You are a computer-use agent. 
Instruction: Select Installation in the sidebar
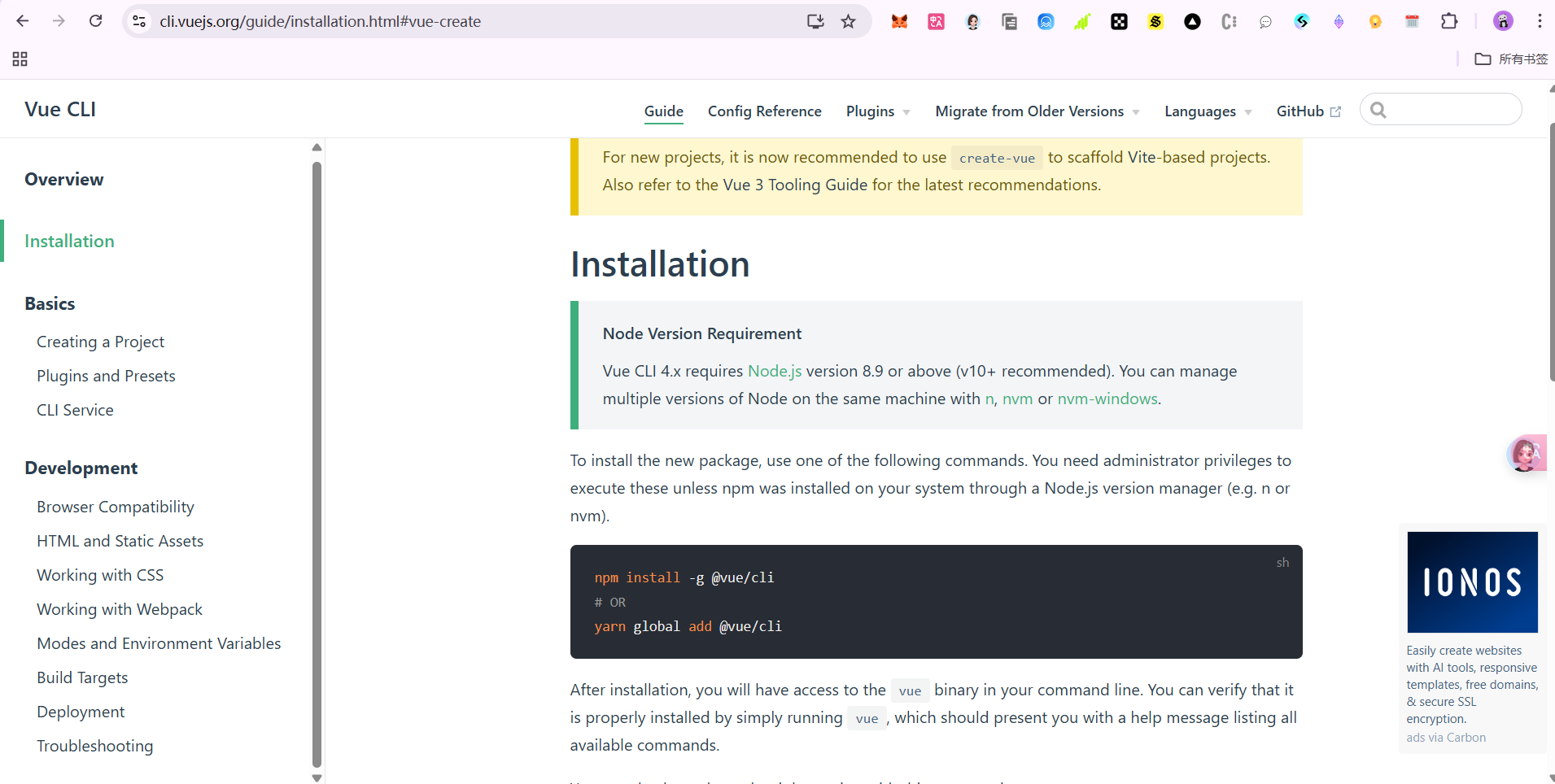[x=69, y=241]
